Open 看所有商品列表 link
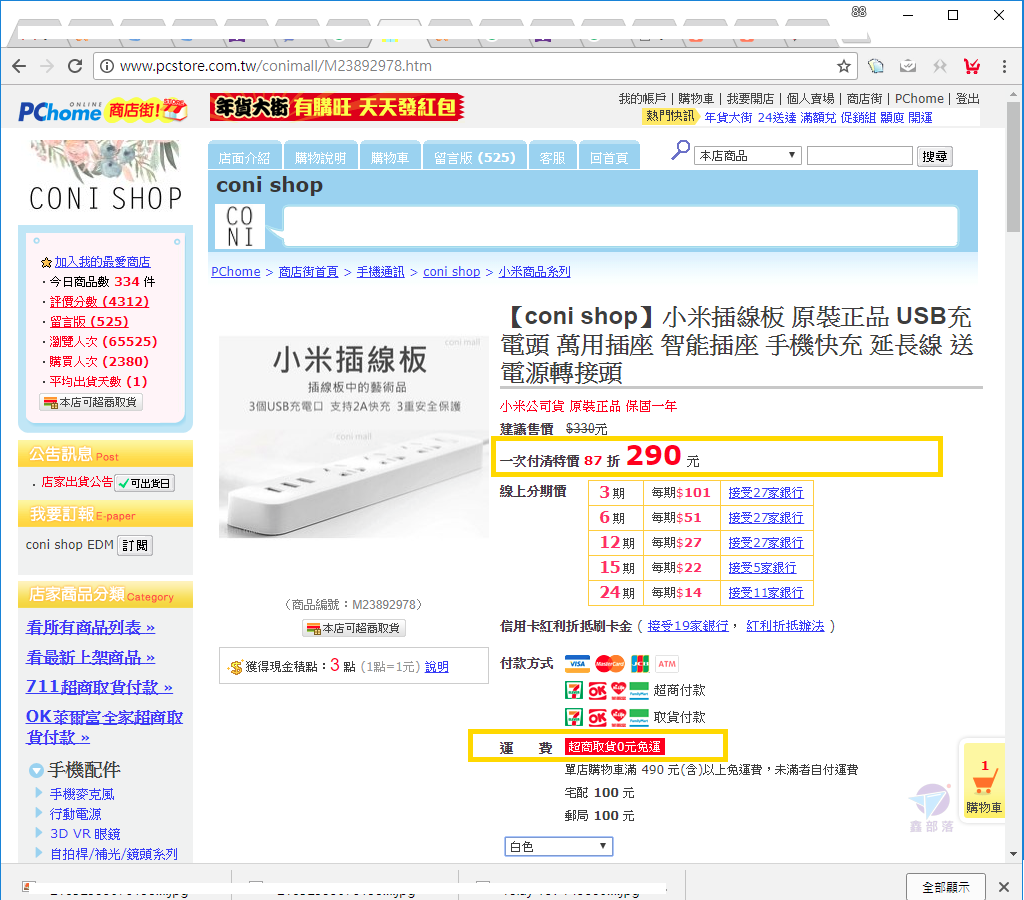This screenshot has width=1024, height=900. tap(90, 628)
